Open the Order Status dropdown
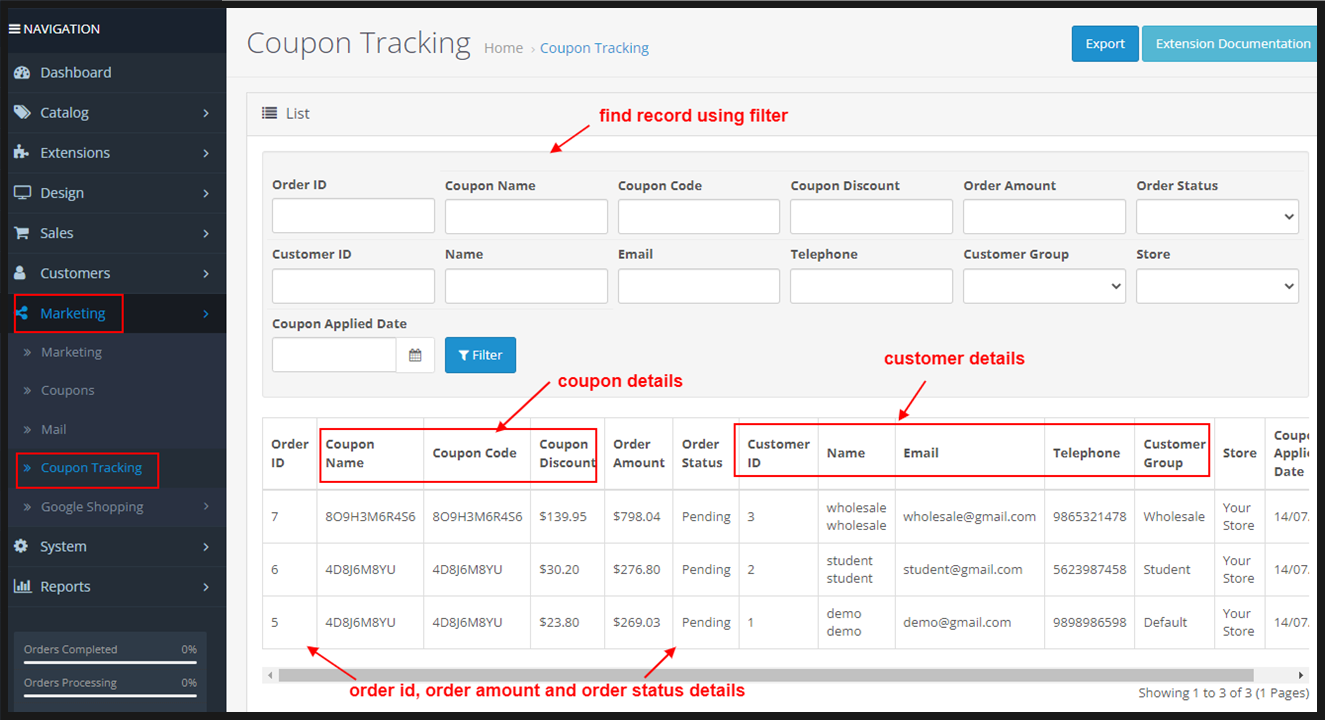This screenshot has width=1325, height=720. coord(1217,217)
